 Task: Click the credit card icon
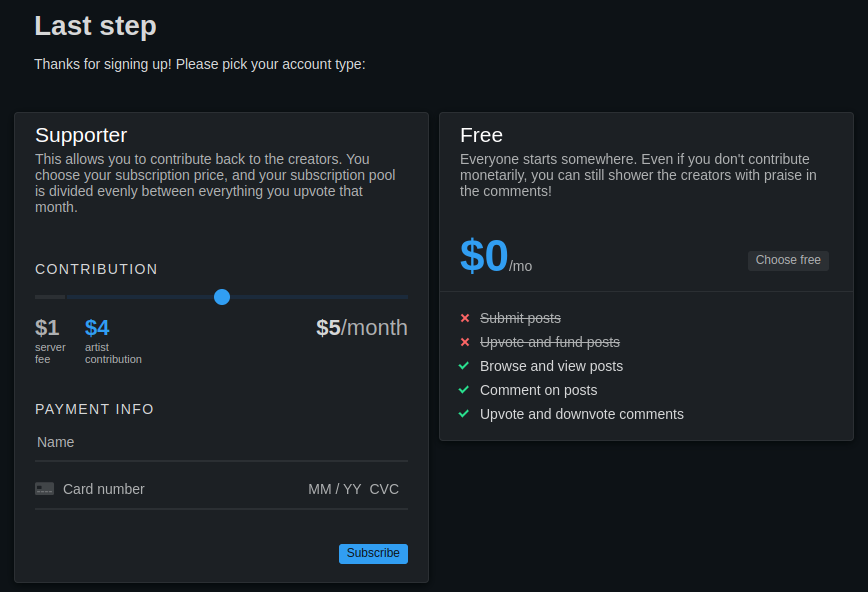44,489
